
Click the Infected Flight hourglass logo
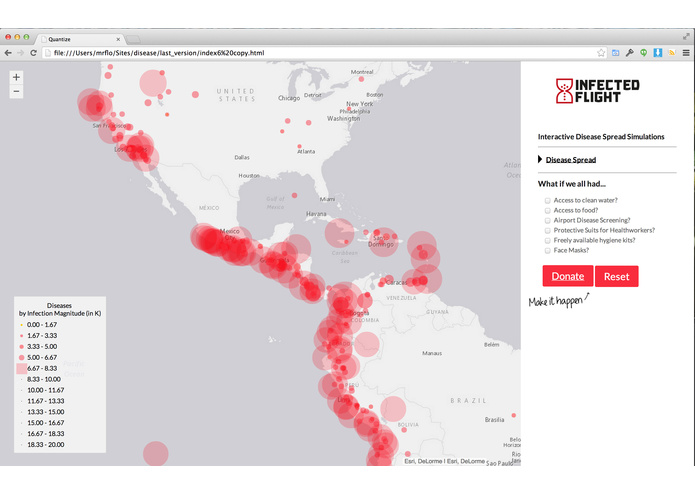pos(564,91)
